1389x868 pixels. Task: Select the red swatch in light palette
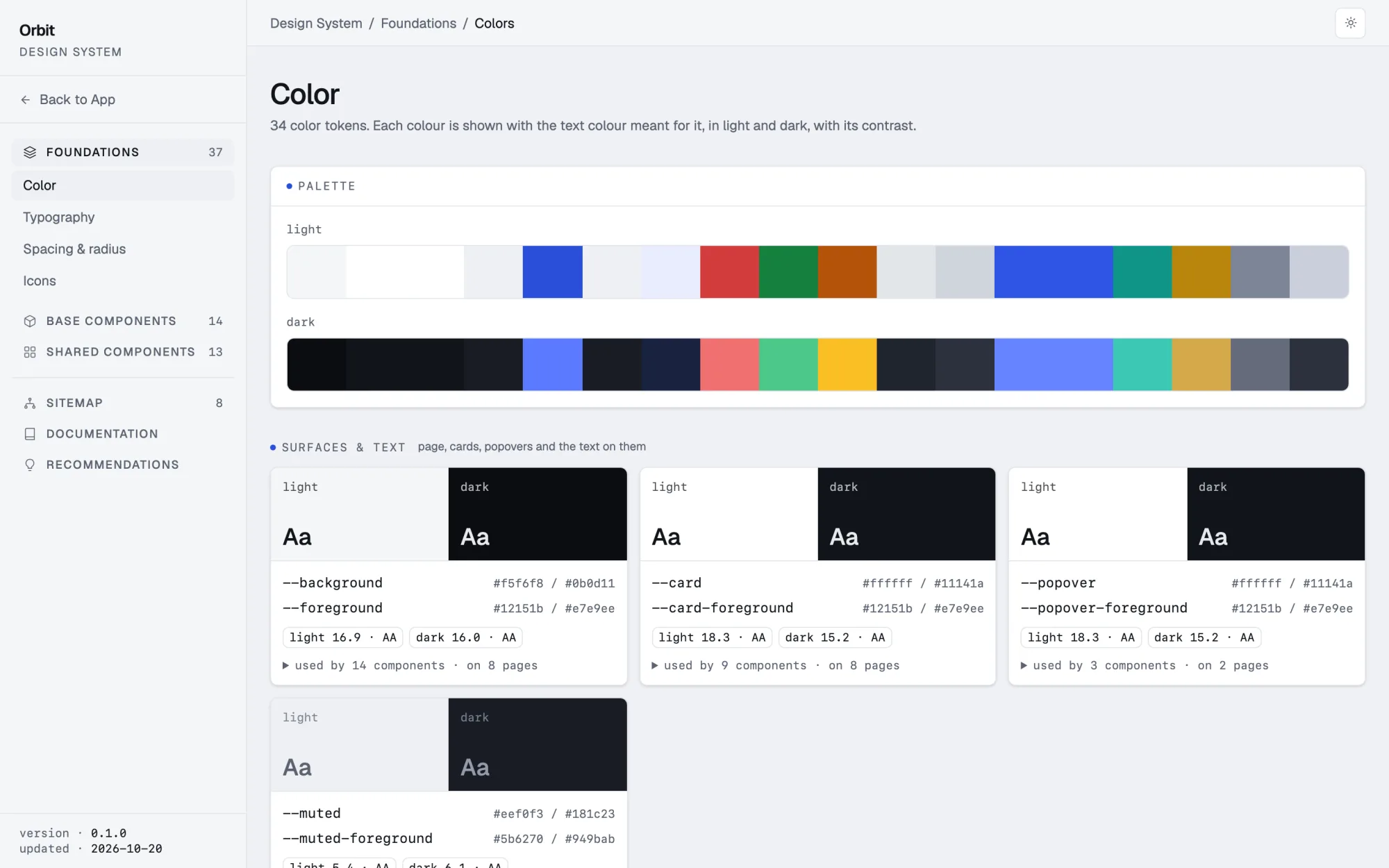point(729,272)
